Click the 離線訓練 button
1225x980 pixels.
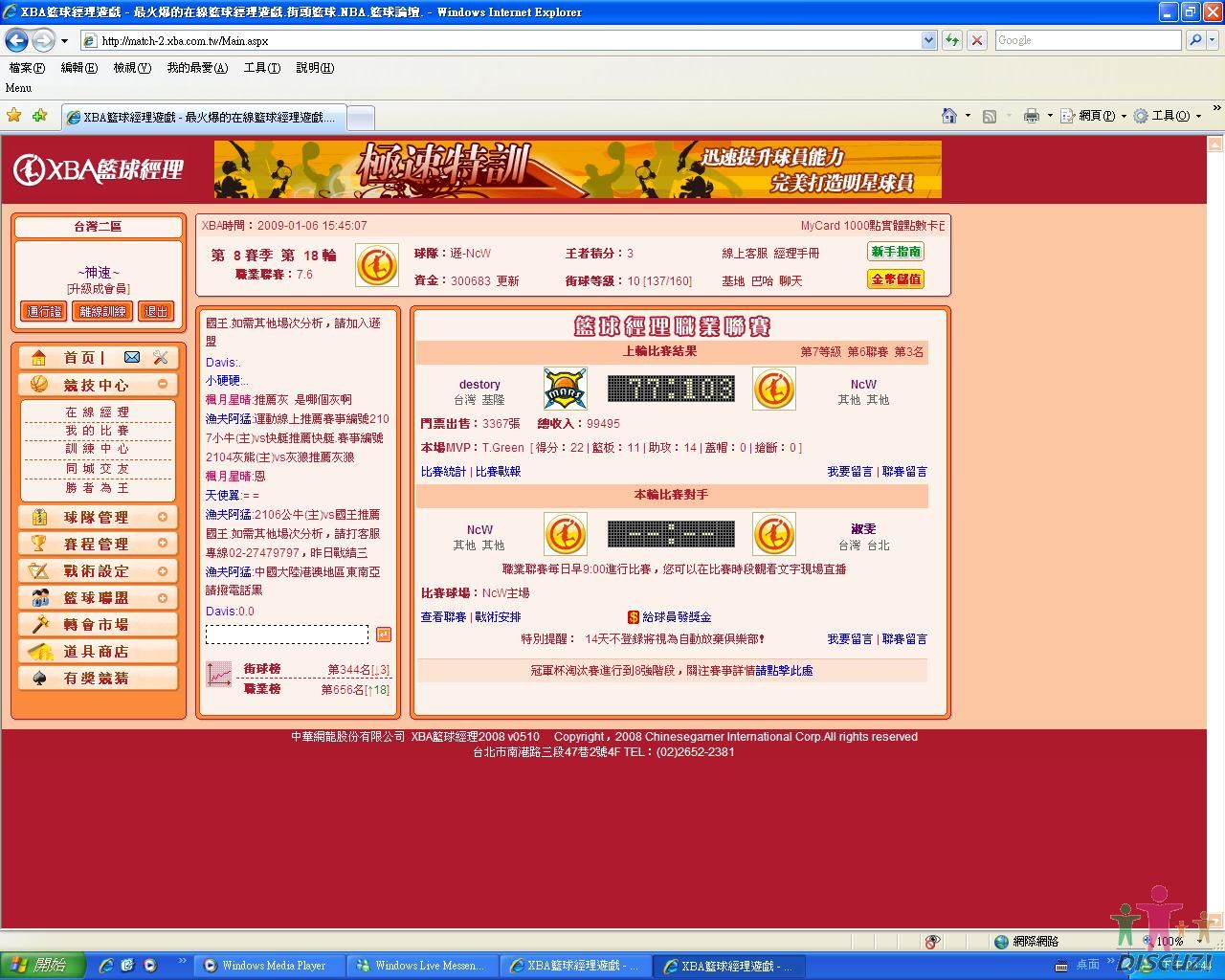[102, 311]
